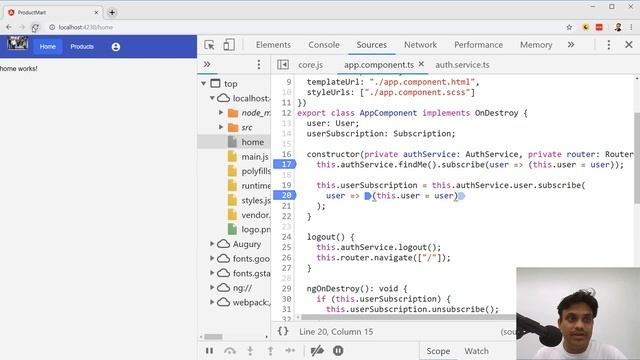
Task: Open DevTools customize three-dot menu
Action: (609, 45)
